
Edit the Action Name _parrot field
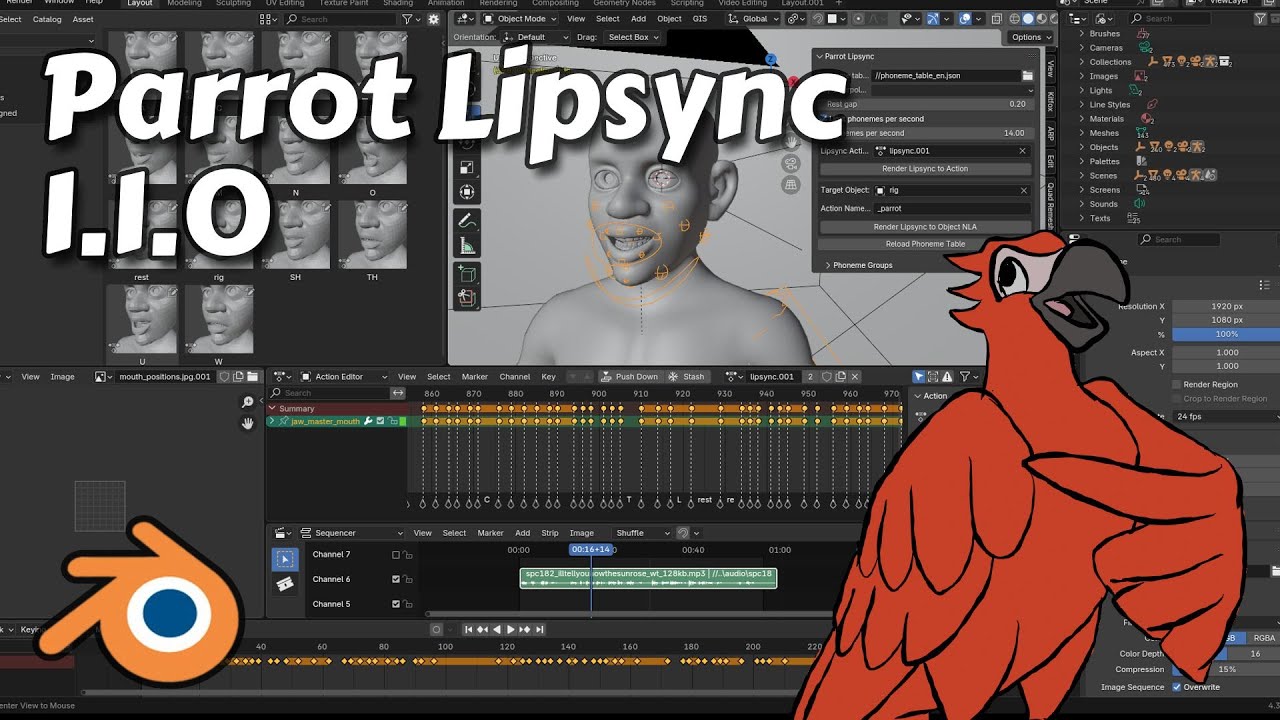point(952,208)
